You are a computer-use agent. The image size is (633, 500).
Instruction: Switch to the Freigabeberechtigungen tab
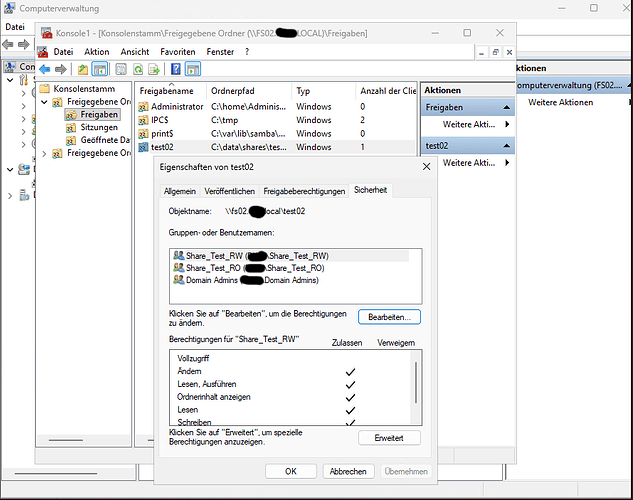(304, 190)
